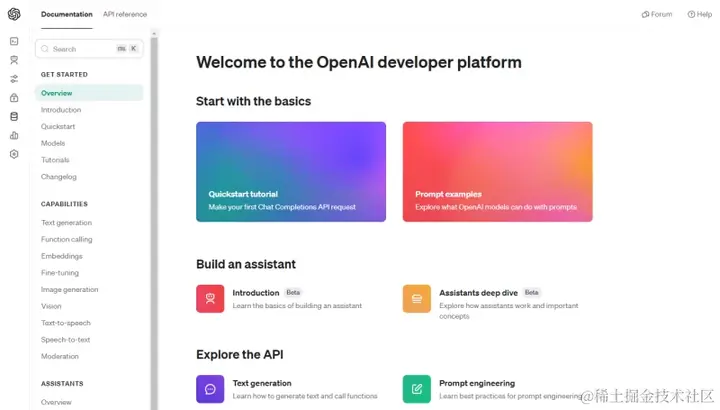
Task: Open the Usage chart icon in left rail
Action: pyautogui.click(x=14, y=135)
